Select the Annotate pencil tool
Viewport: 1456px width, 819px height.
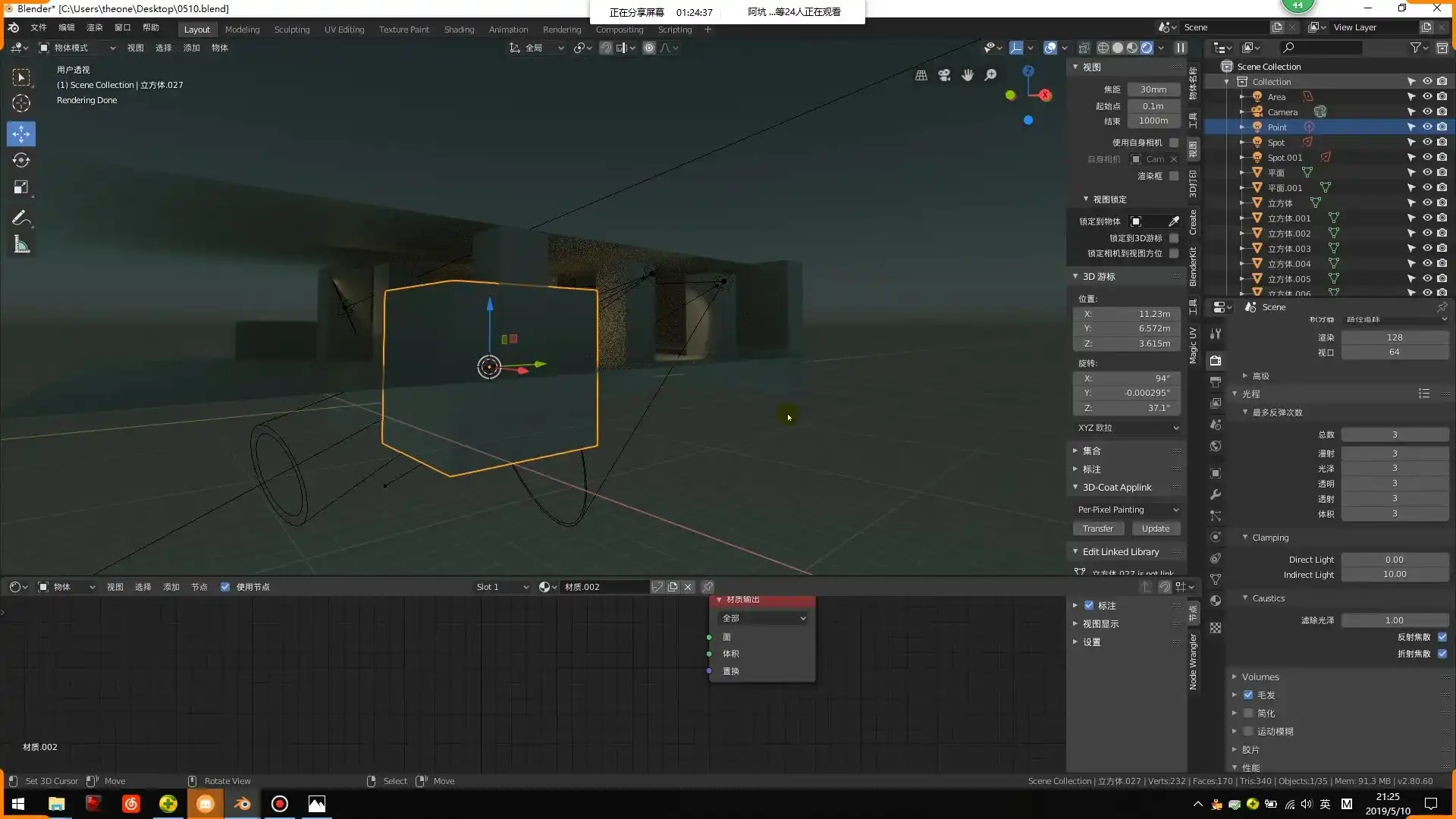(21, 218)
